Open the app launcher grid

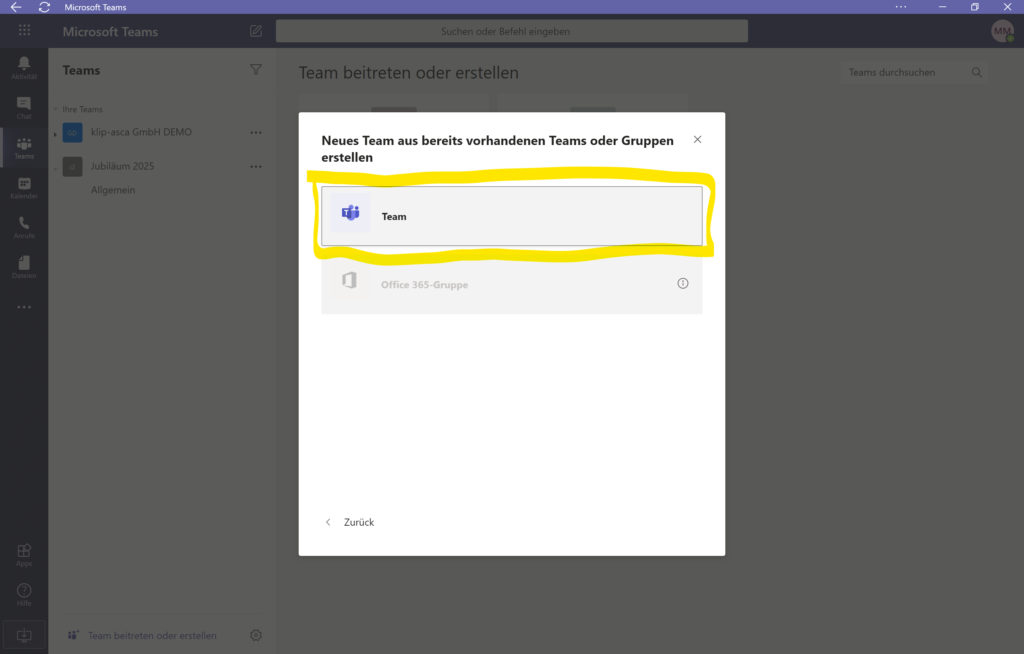[x=24, y=31]
